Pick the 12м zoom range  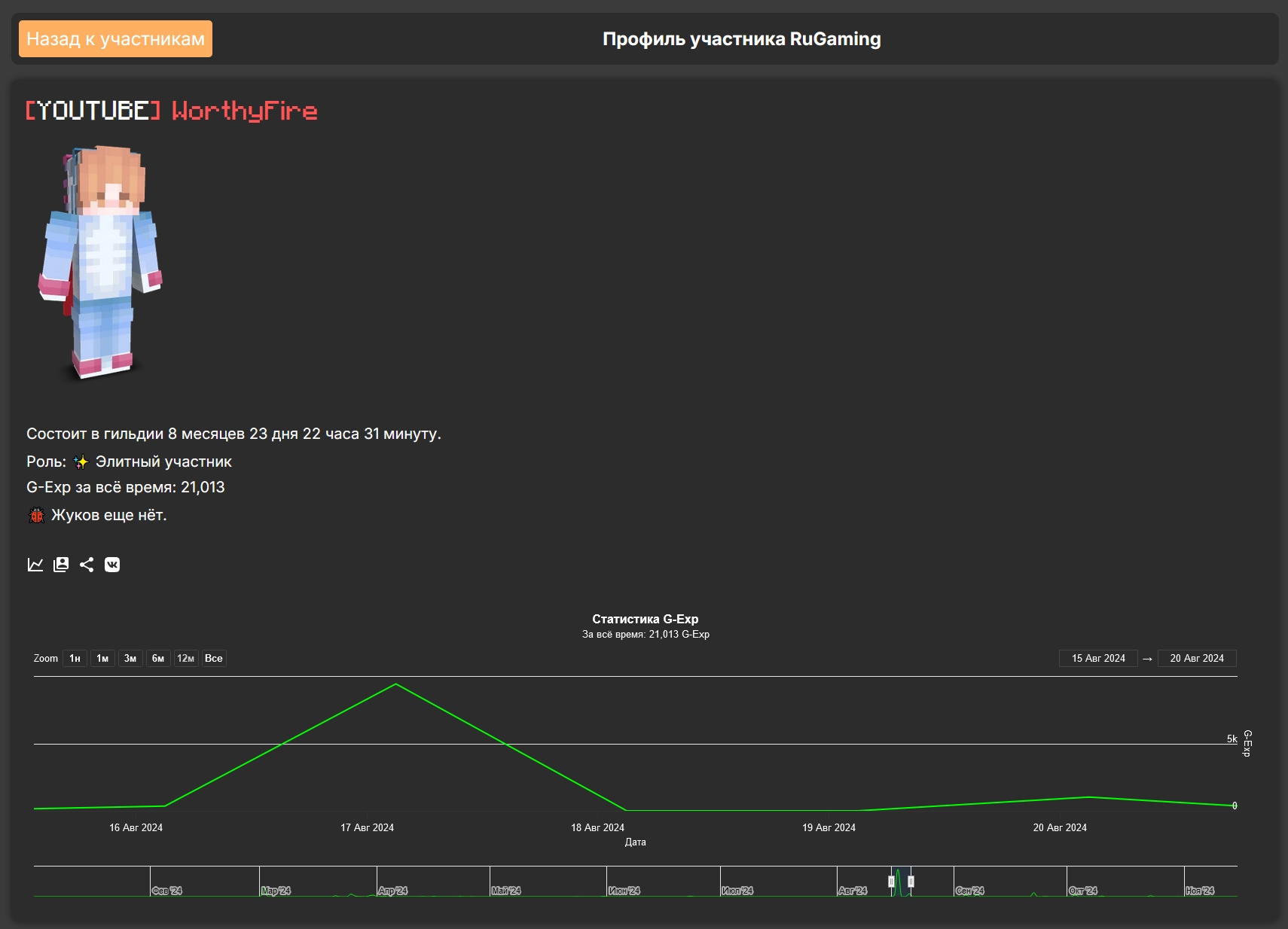click(x=185, y=659)
